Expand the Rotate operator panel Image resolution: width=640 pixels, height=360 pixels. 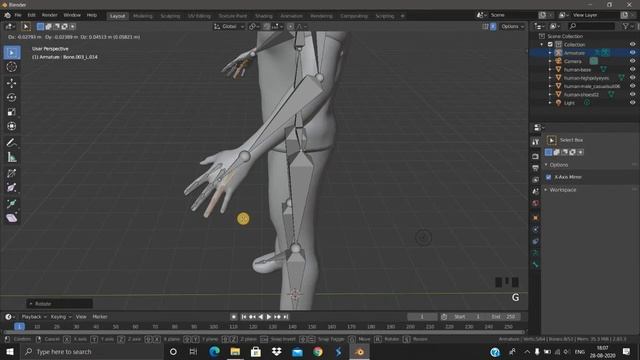coord(60,304)
